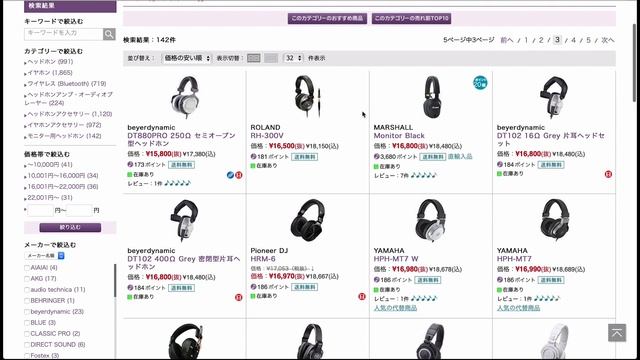Click the red icon on DT880PRO card
This screenshot has width=640, height=360.
pyautogui.click(x=239, y=175)
